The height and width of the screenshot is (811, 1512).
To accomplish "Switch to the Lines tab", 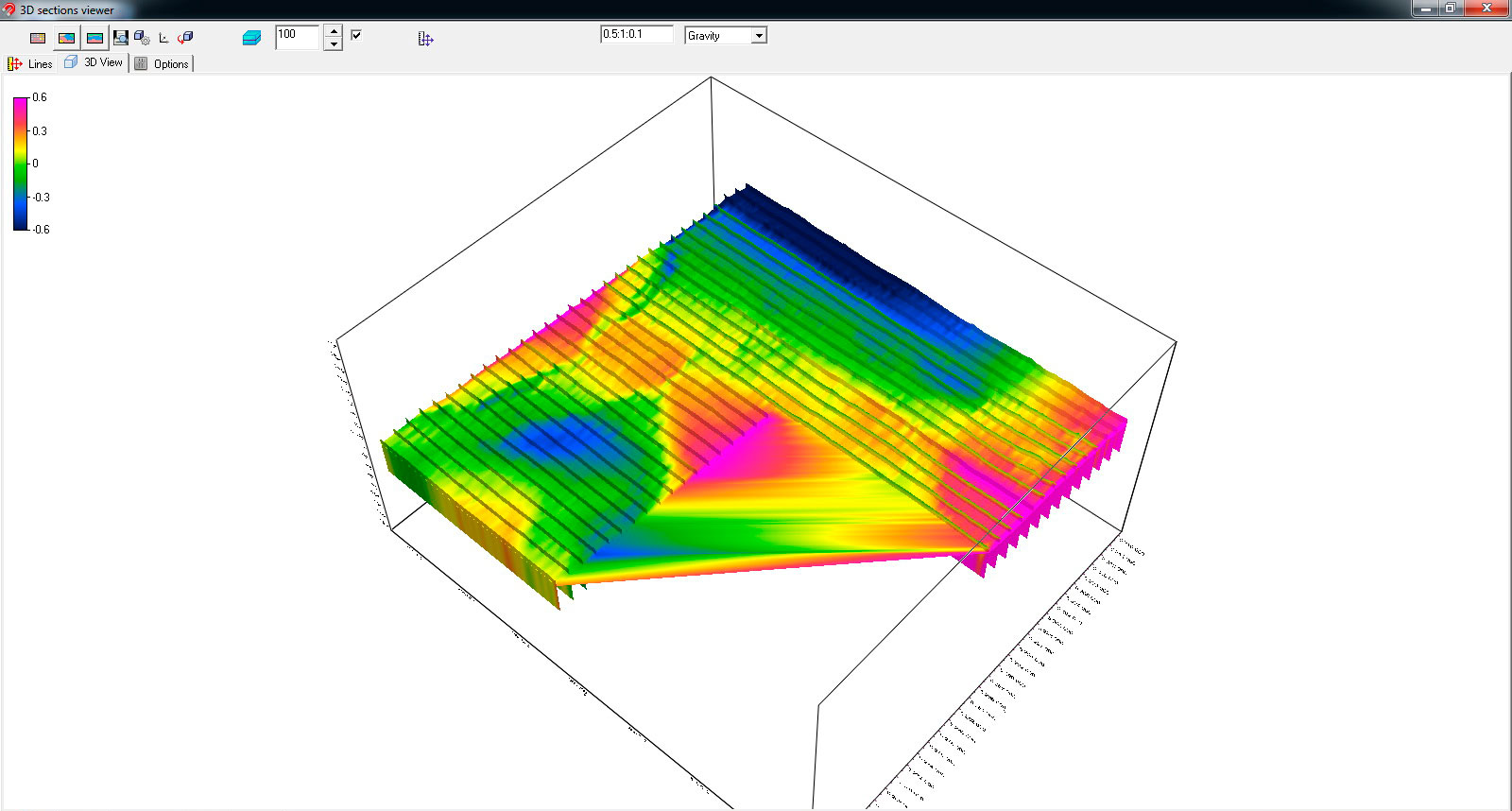I will (30, 63).
